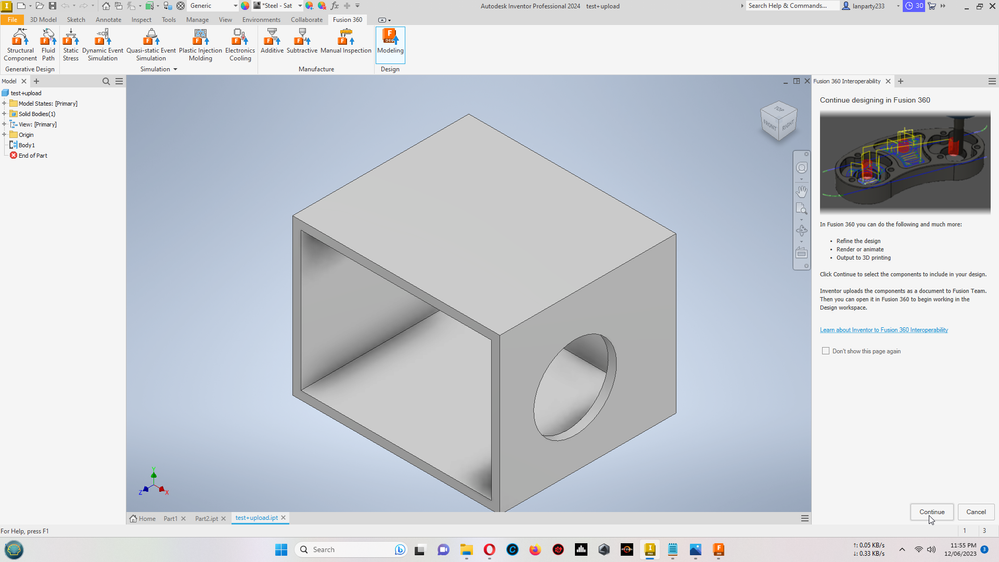Click the fx parameters icon
This screenshot has height=562, width=999.
334,6
